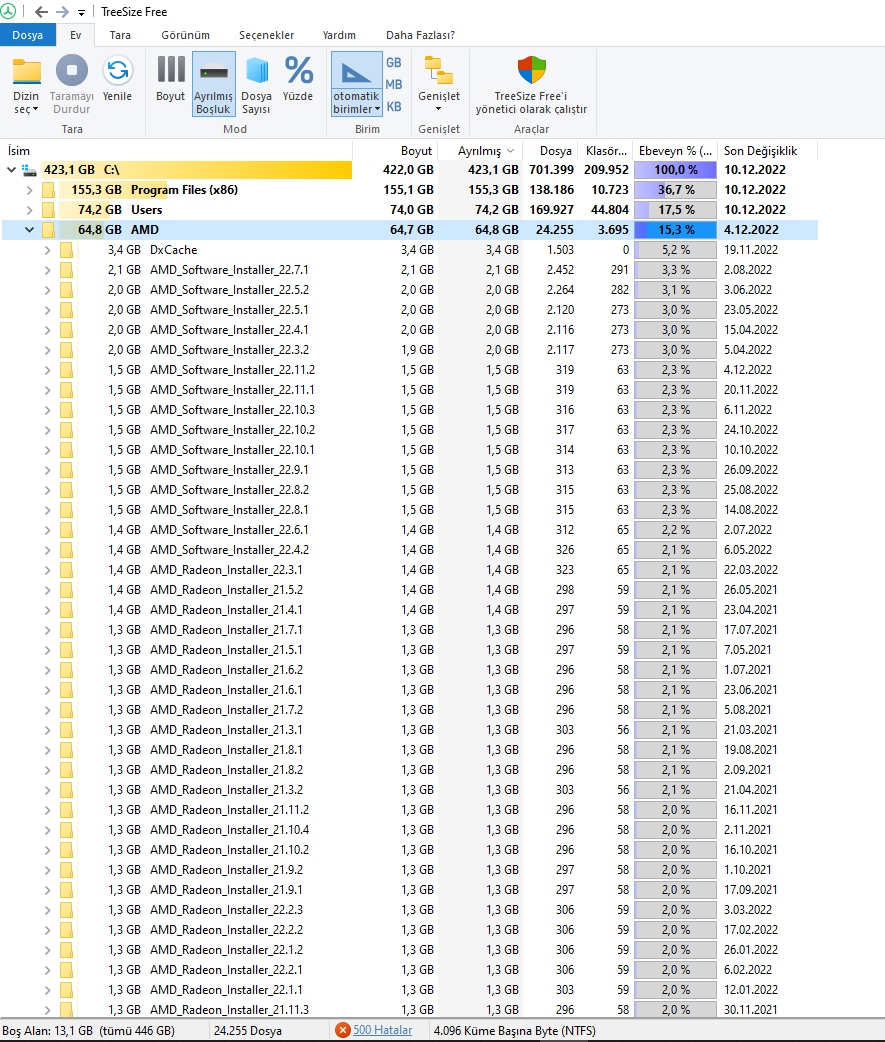The image size is (885, 1042).
Task: Switch to the Ev tab
Action: click(76, 35)
